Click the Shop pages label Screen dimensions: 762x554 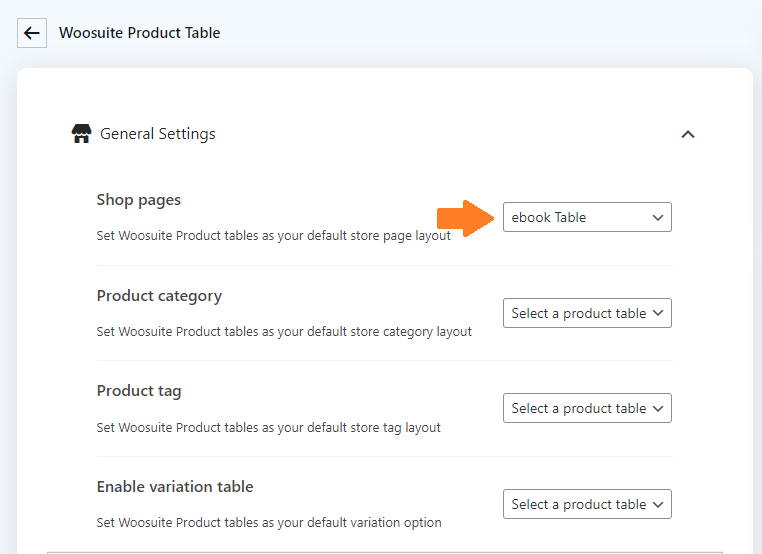139,200
